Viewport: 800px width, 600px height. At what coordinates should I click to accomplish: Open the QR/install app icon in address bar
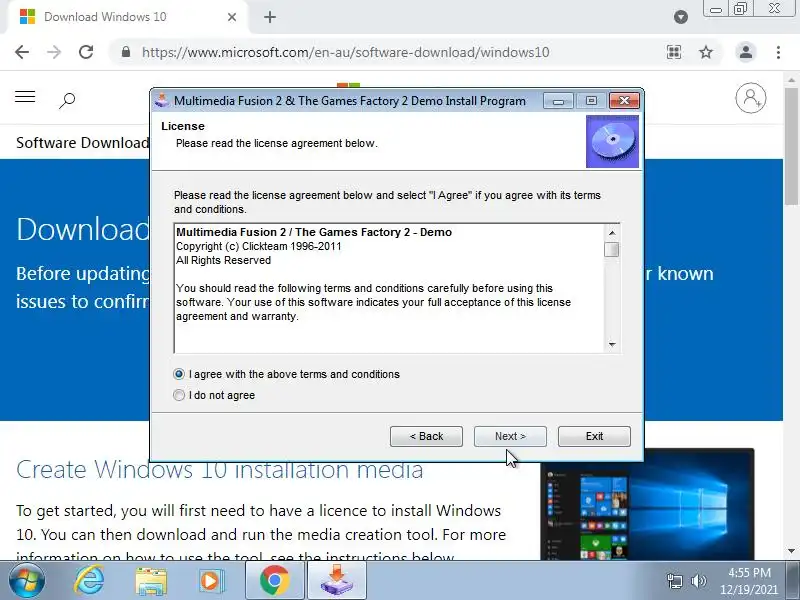674,52
